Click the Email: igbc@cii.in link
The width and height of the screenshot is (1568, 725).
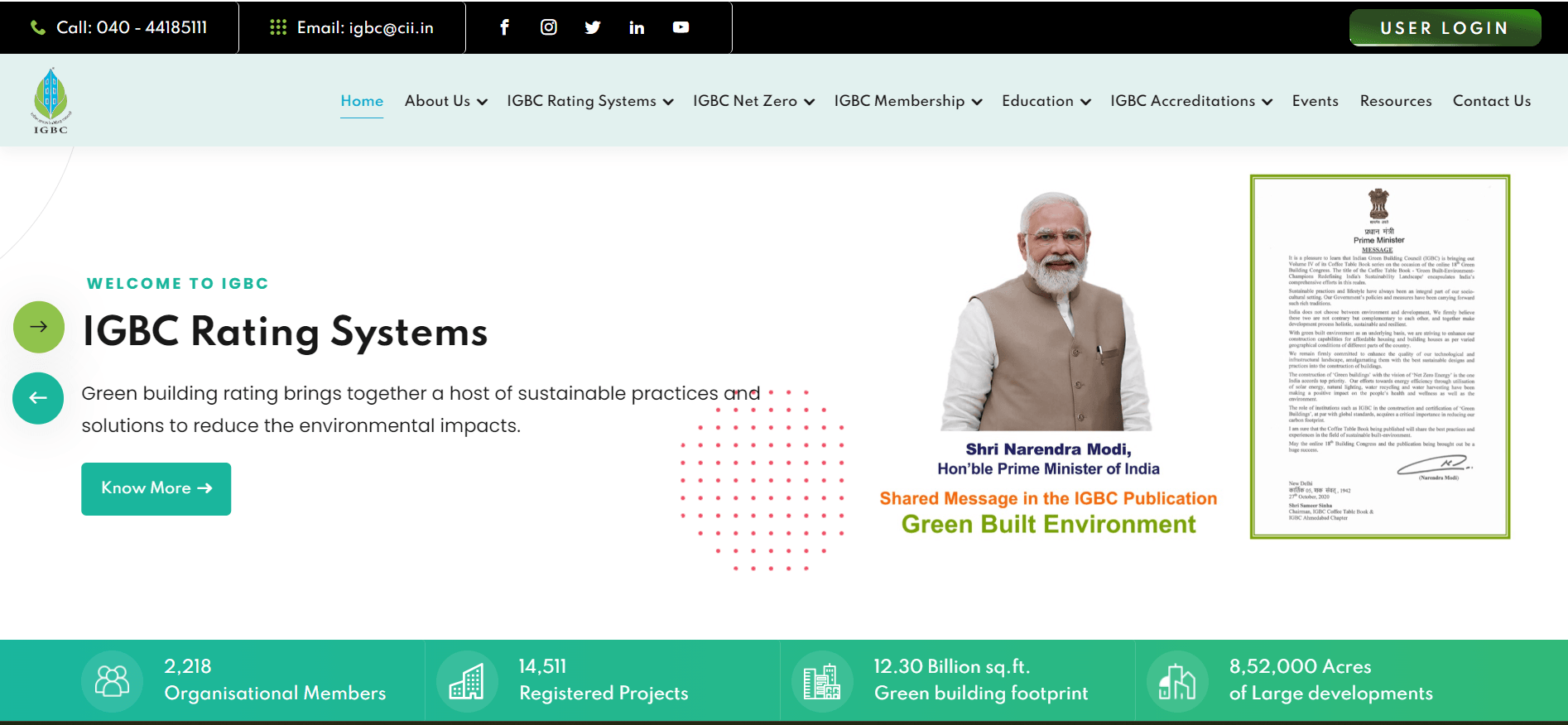point(365,27)
